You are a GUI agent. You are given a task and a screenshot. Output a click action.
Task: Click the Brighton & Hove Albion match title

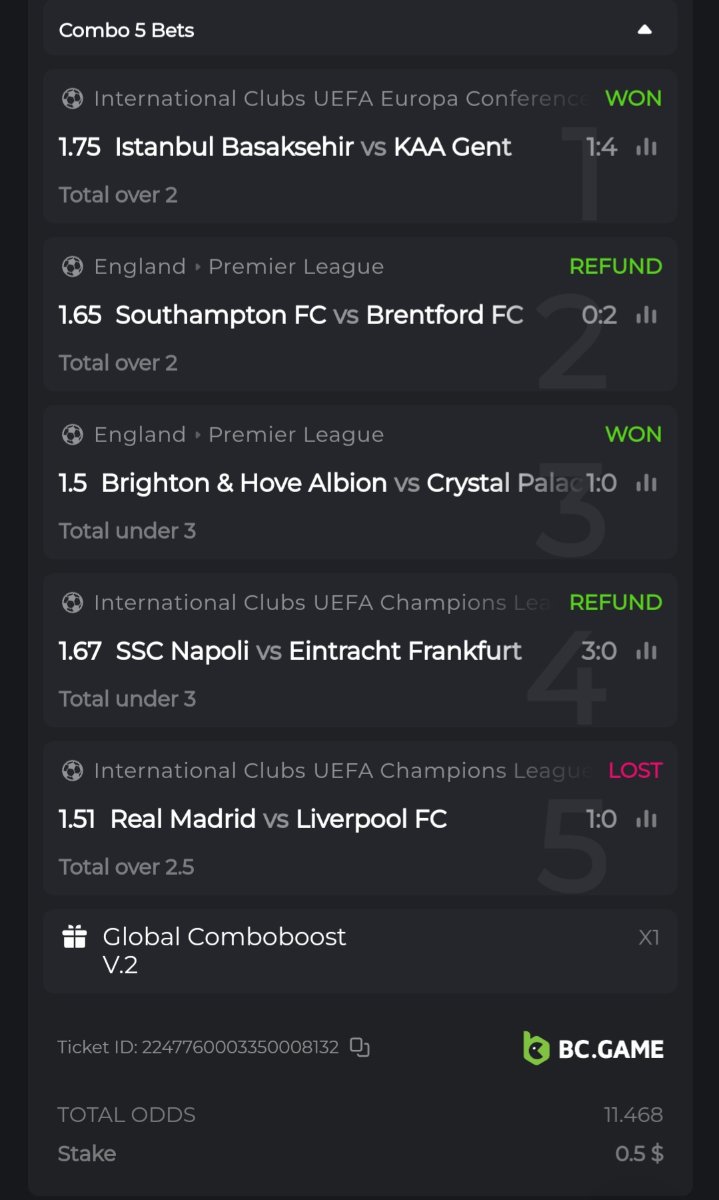coord(244,484)
